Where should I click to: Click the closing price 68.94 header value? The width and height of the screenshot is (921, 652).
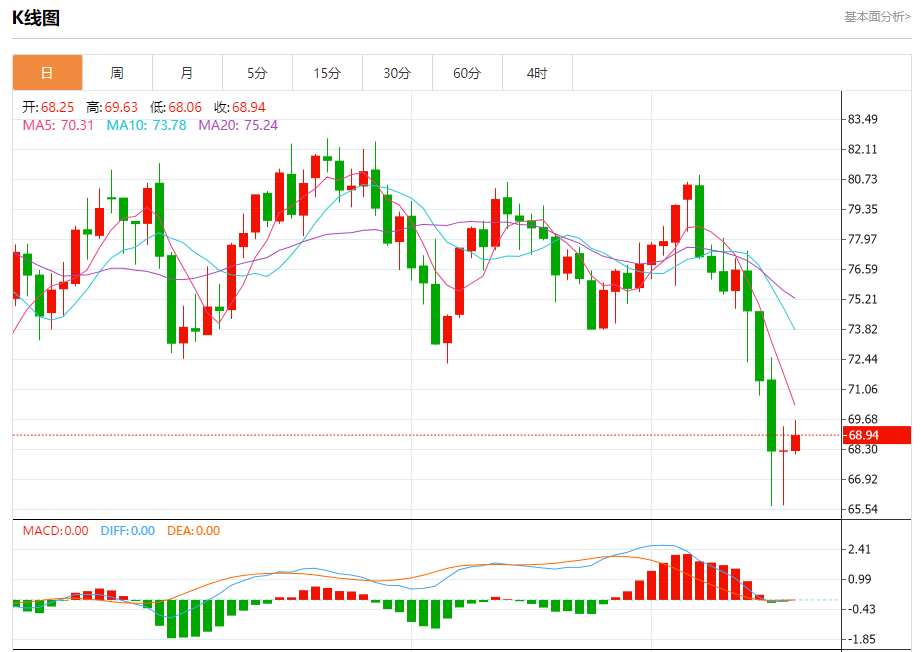249,107
